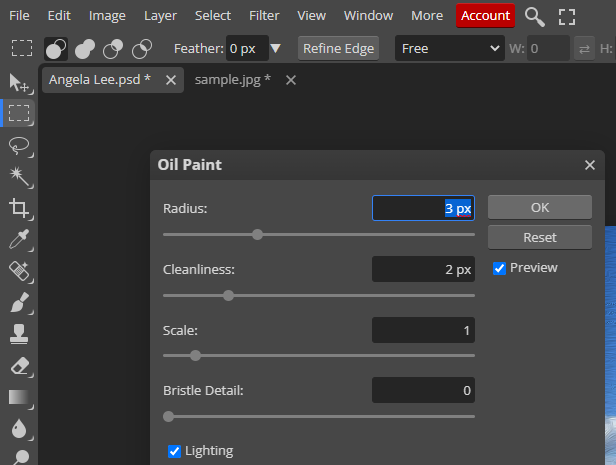Switch to the sample.jpg tab

click(233, 80)
